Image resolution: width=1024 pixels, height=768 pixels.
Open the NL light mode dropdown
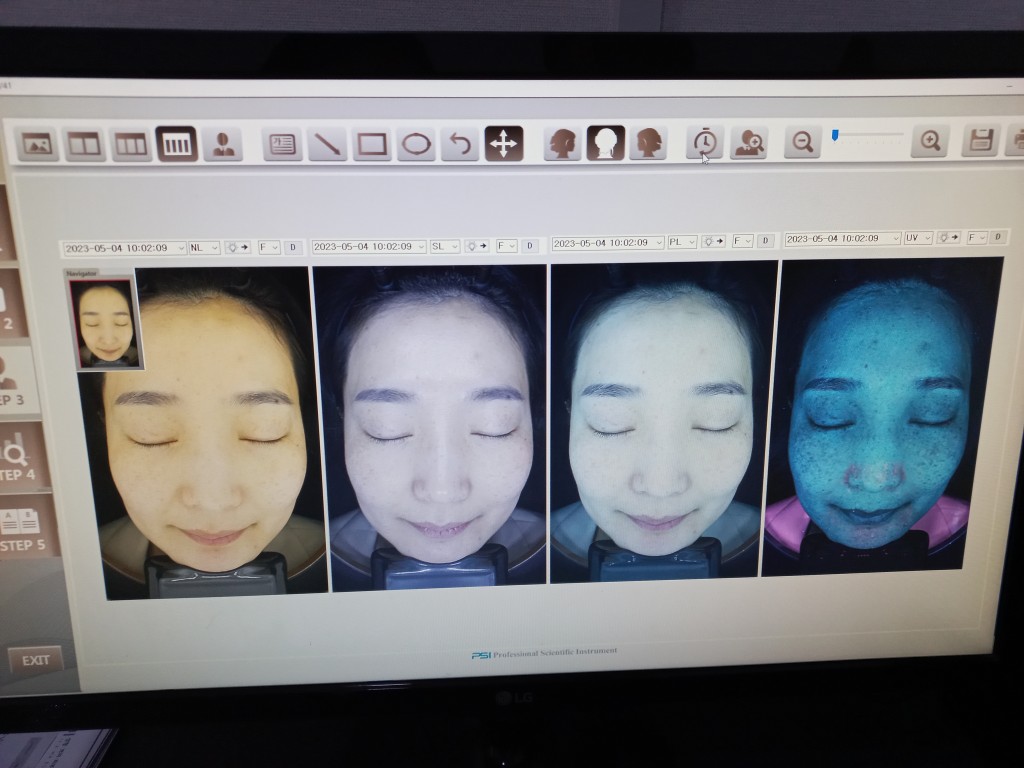204,248
